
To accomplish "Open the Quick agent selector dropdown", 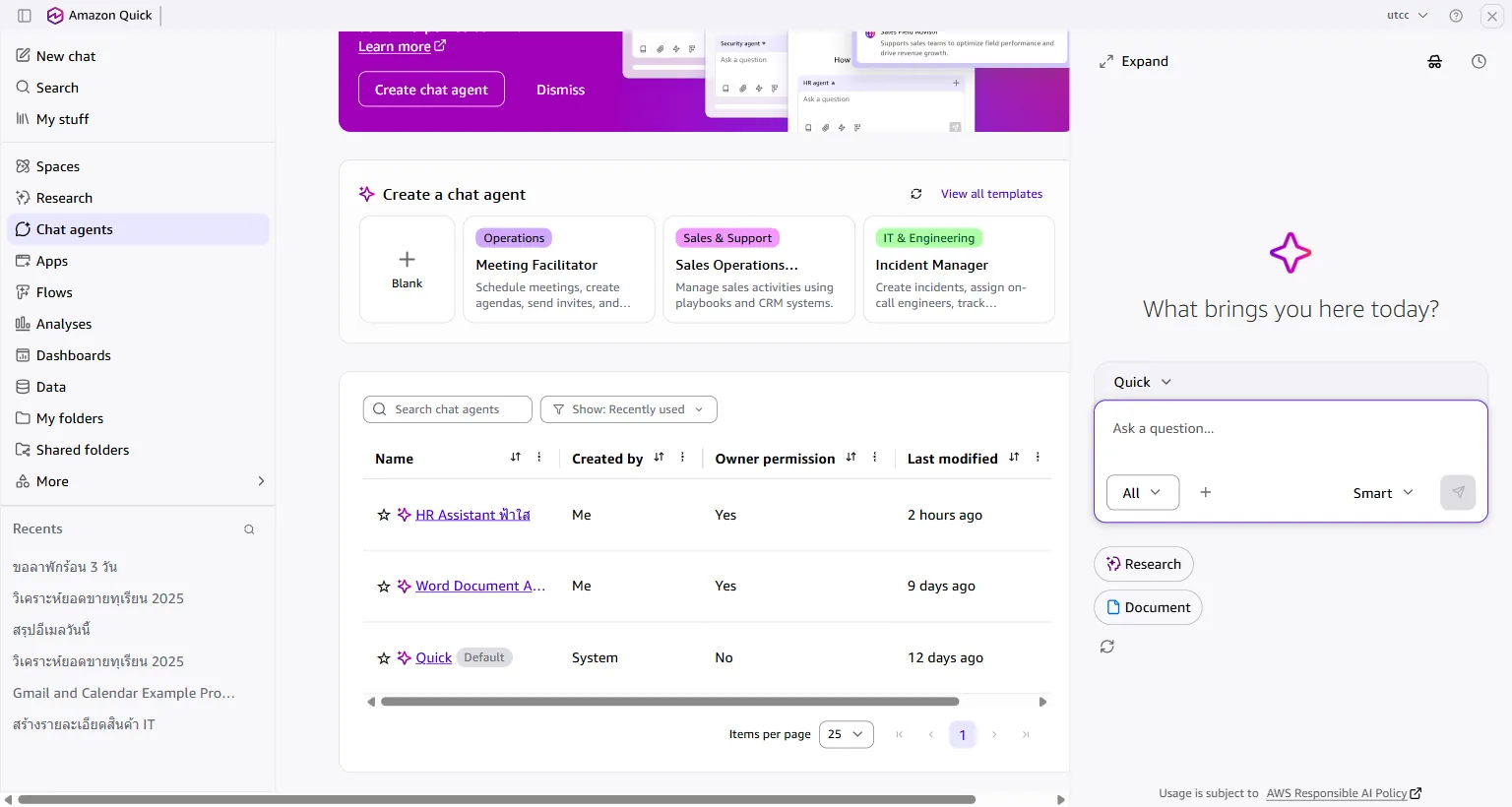I will pyautogui.click(x=1142, y=382).
